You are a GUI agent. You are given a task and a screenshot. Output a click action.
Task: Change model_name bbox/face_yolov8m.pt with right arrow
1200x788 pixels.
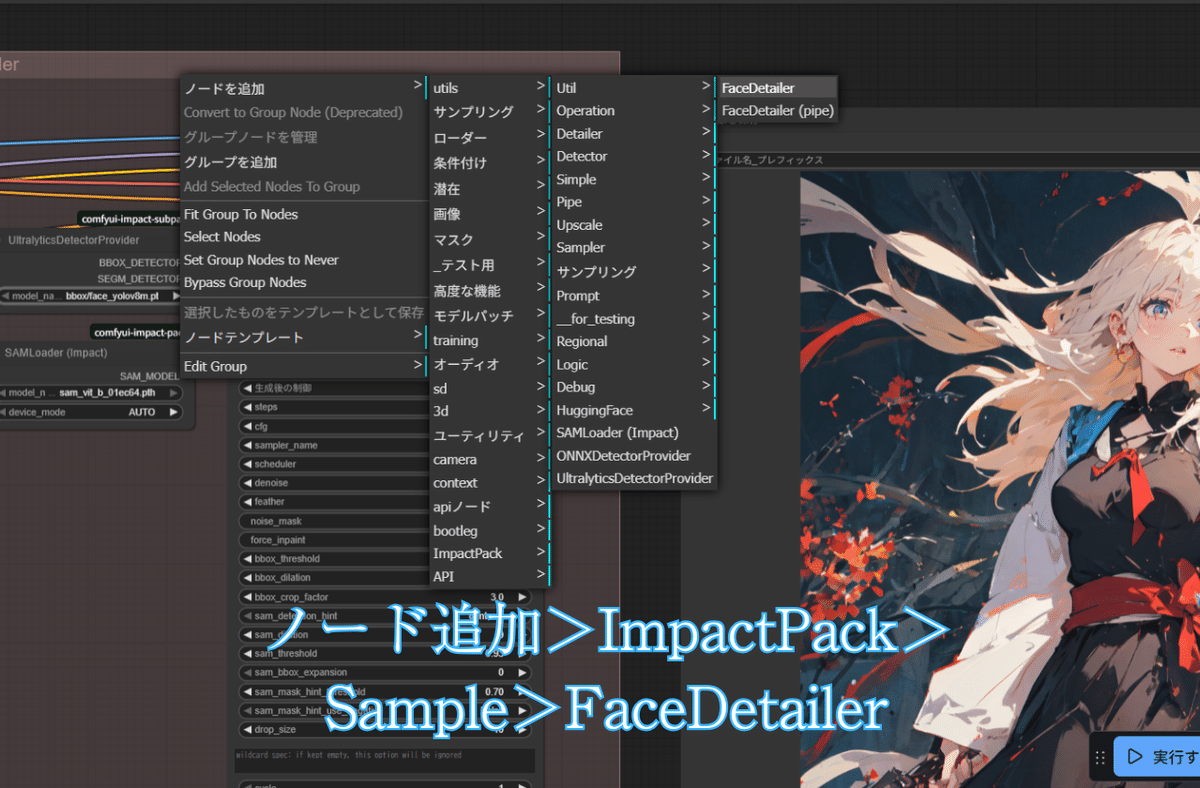click(178, 295)
